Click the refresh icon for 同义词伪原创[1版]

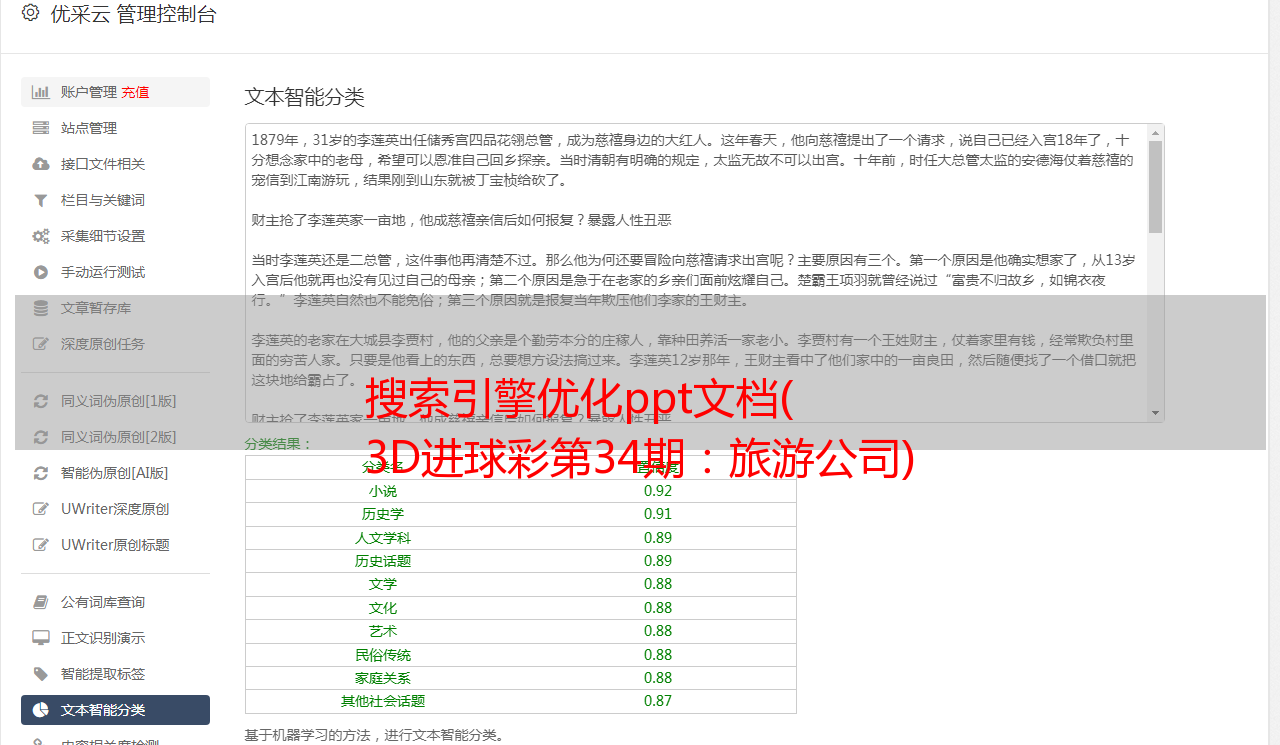[40, 401]
